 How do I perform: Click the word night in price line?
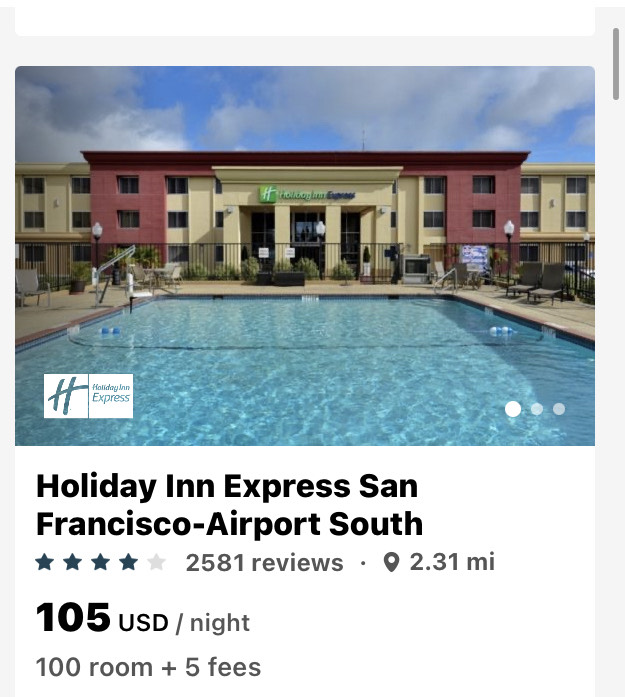coord(220,623)
